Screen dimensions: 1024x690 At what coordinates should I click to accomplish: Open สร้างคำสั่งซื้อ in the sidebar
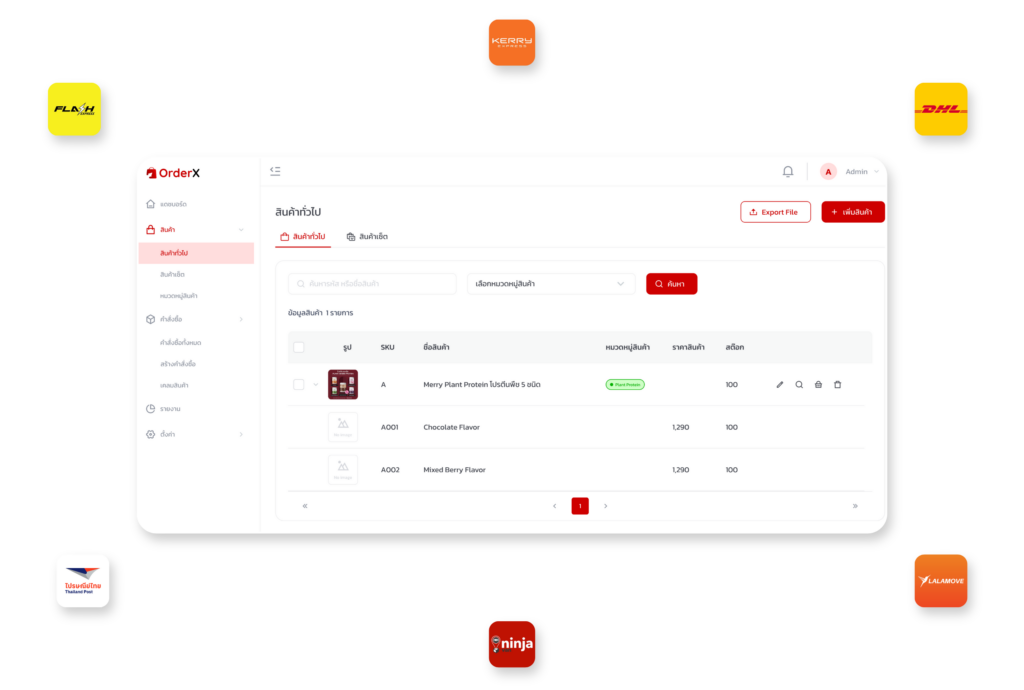(x=178, y=364)
